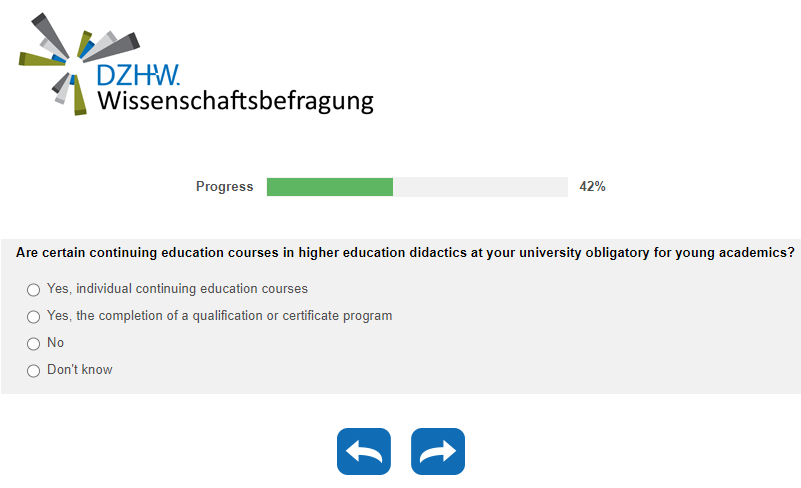
Task: Choose the radio circle beside "No"
Action: (34, 344)
